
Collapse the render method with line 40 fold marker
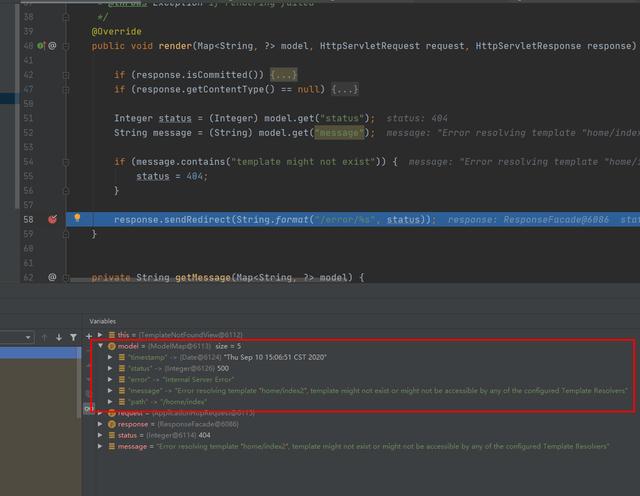[66, 46]
